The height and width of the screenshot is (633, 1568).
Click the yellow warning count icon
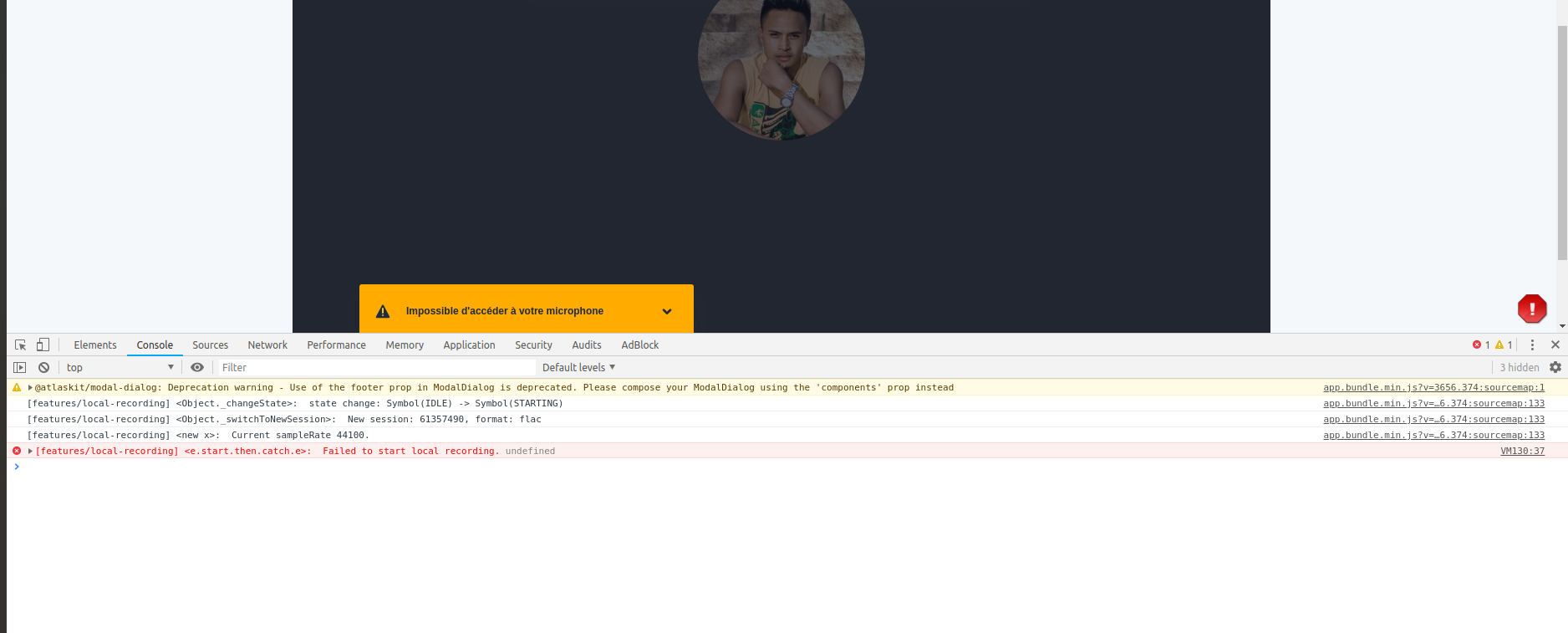1499,345
